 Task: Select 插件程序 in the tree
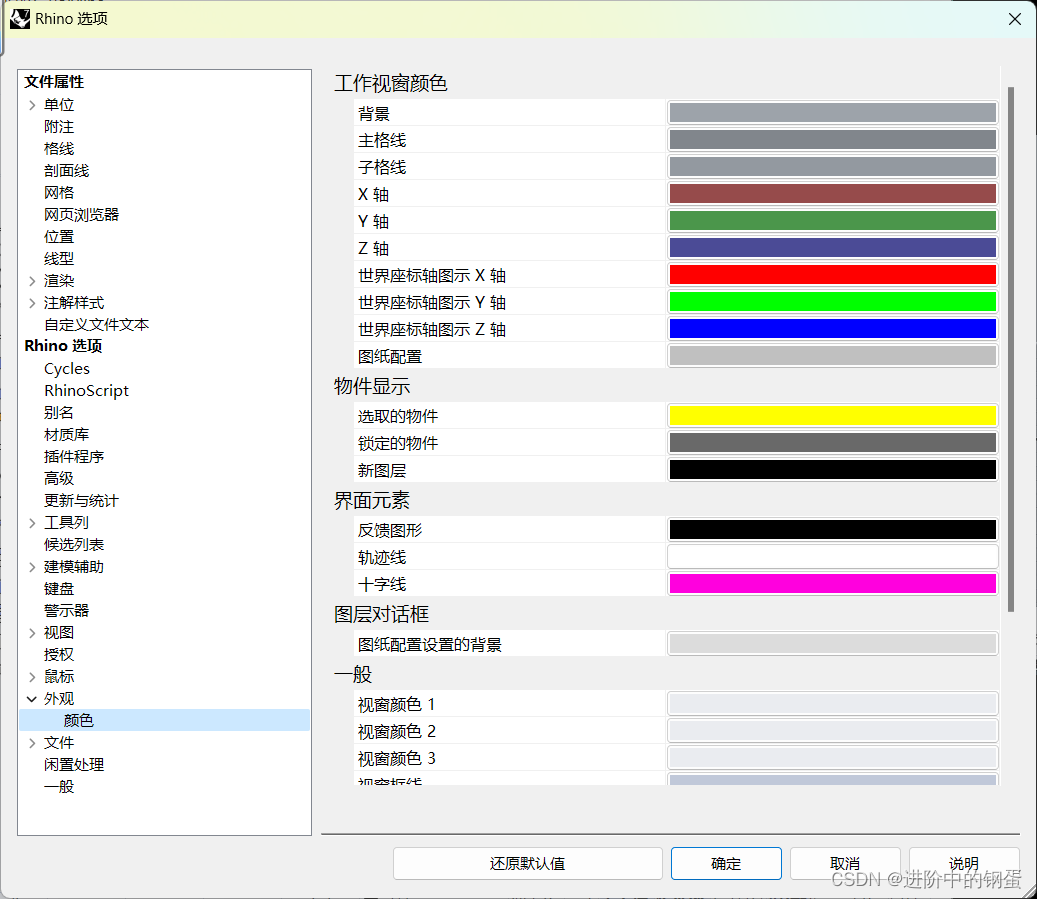[x=74, y=456]
